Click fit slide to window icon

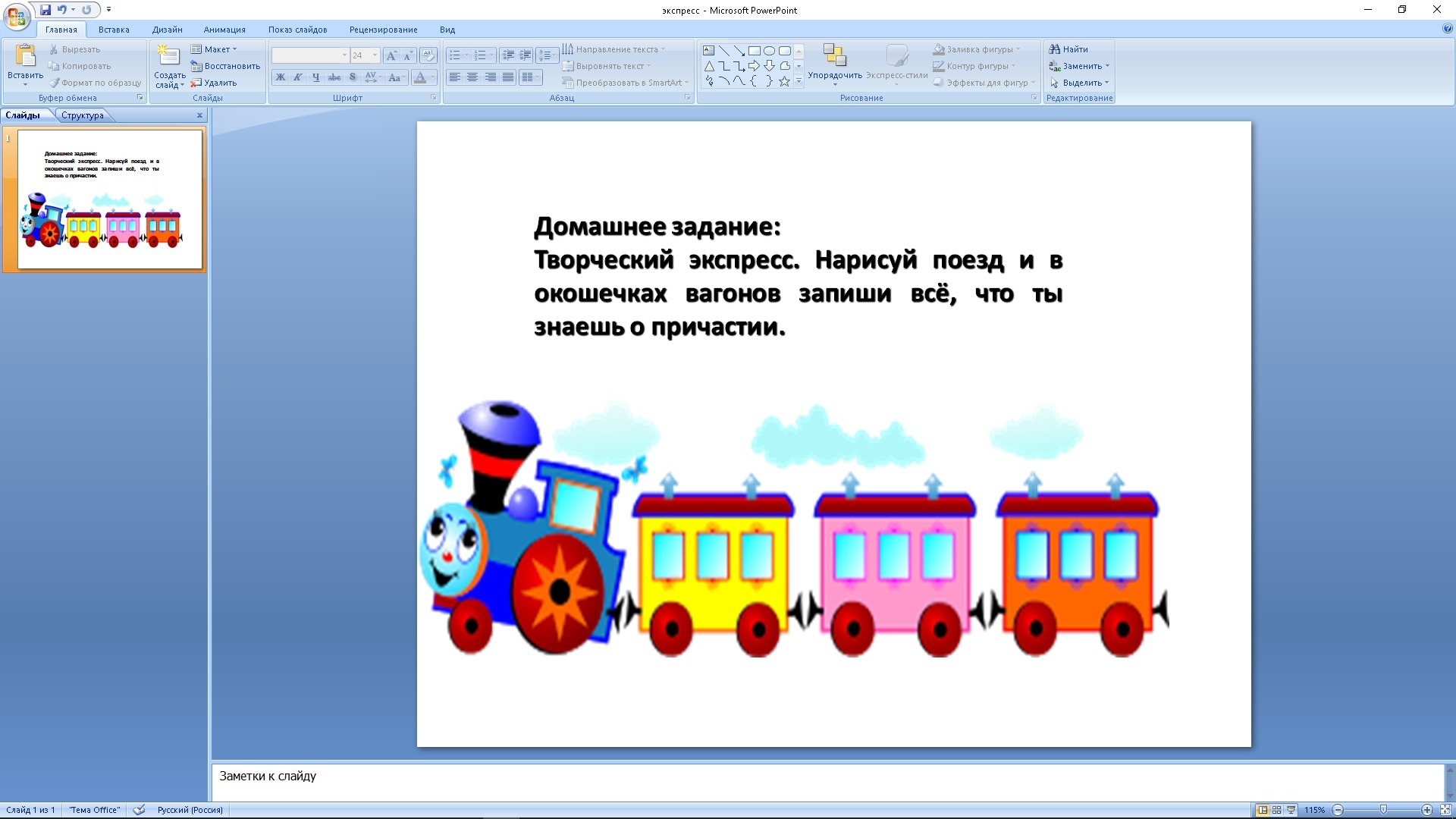1445,810
